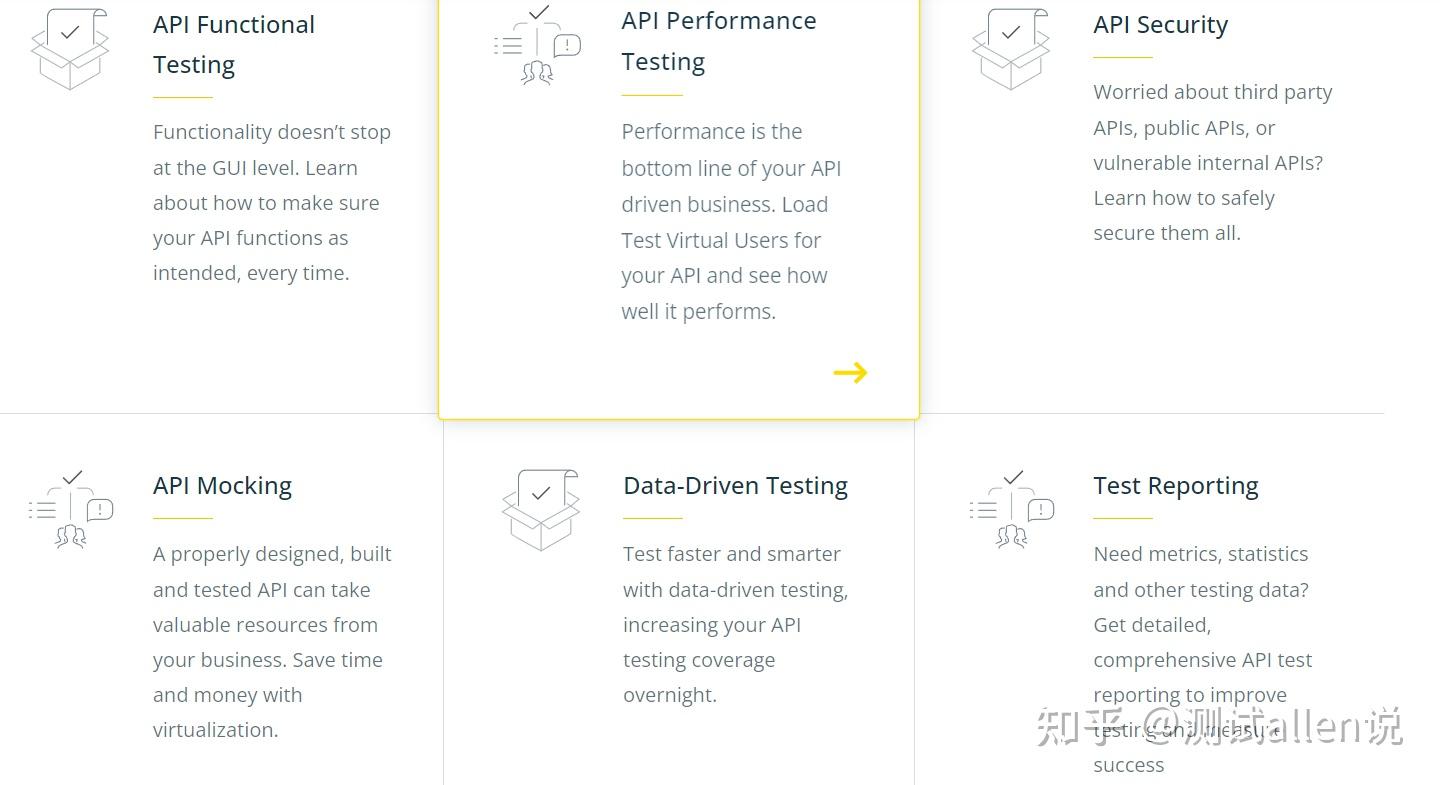This screenshot has width=1440, height=785.
Task: Open the API Functional Testing heading
Action: click(234, 45)
